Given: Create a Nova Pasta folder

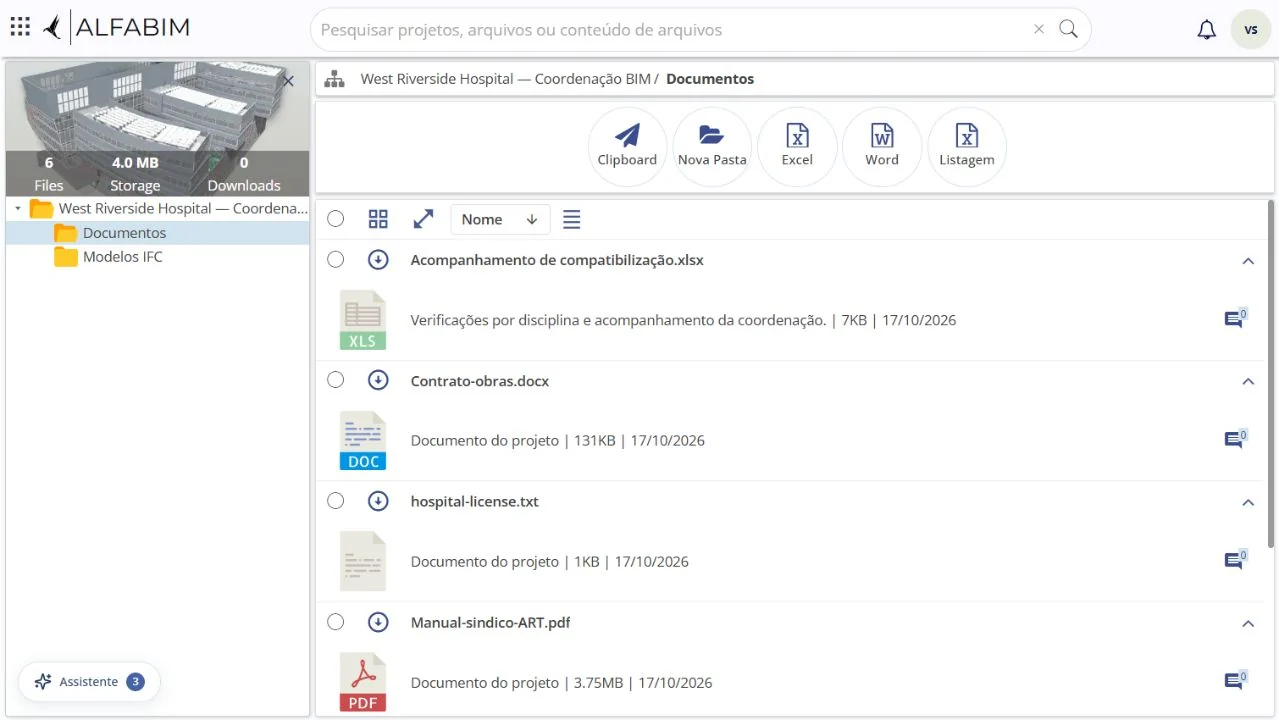Looking at the screenshot, I should [x=712, y=147].
